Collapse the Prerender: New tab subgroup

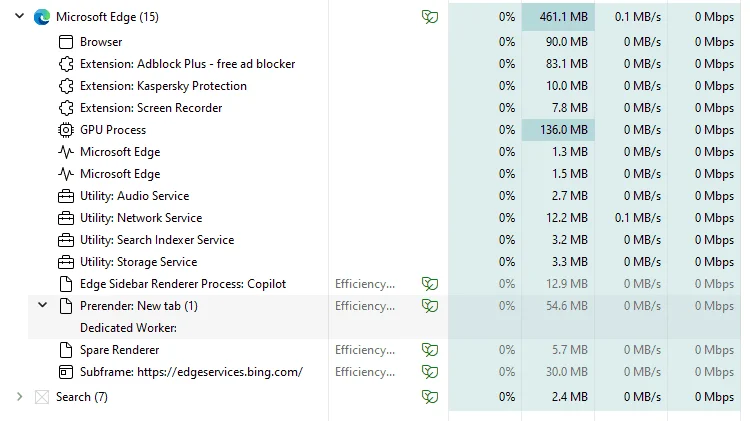[x=43, y=305]
